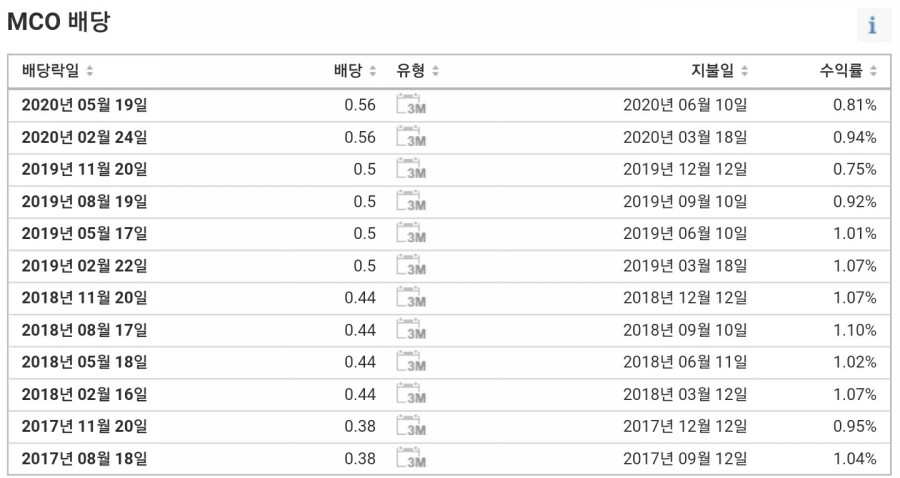Click the 0.92% yield value
The width and height of the screenshot is (900, 478).
pyautogui.click(x=855, y=201)
